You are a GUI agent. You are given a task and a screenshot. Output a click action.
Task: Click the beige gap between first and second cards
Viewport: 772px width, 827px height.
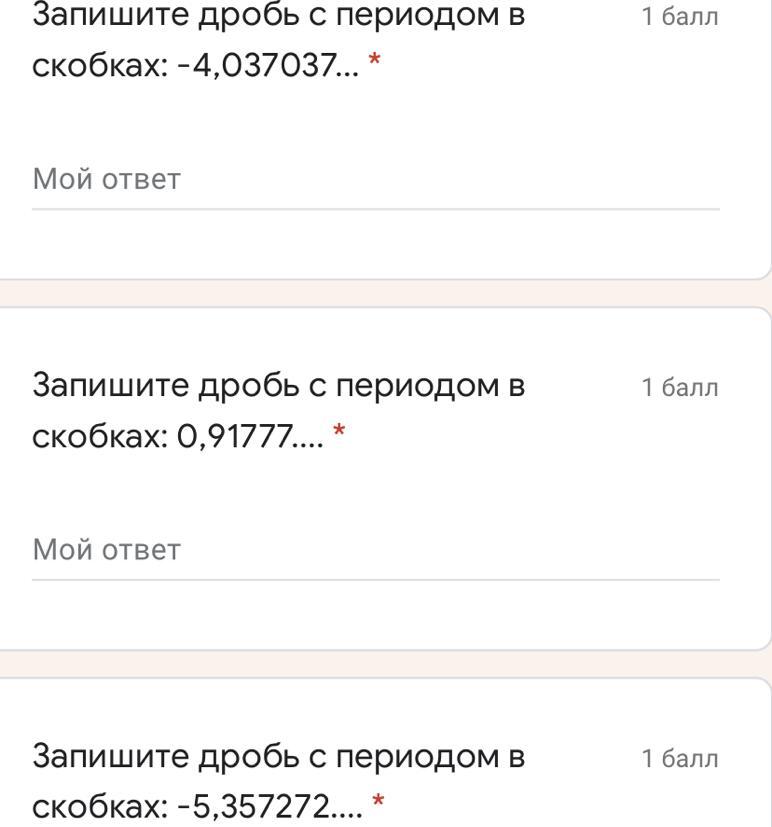(386, 293)
